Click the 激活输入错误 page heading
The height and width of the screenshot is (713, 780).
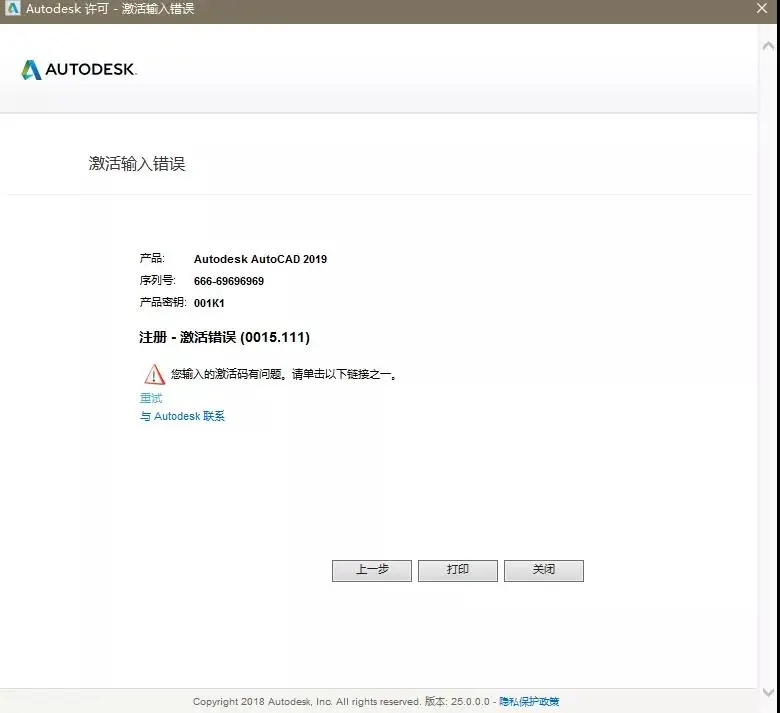[137, 164]
